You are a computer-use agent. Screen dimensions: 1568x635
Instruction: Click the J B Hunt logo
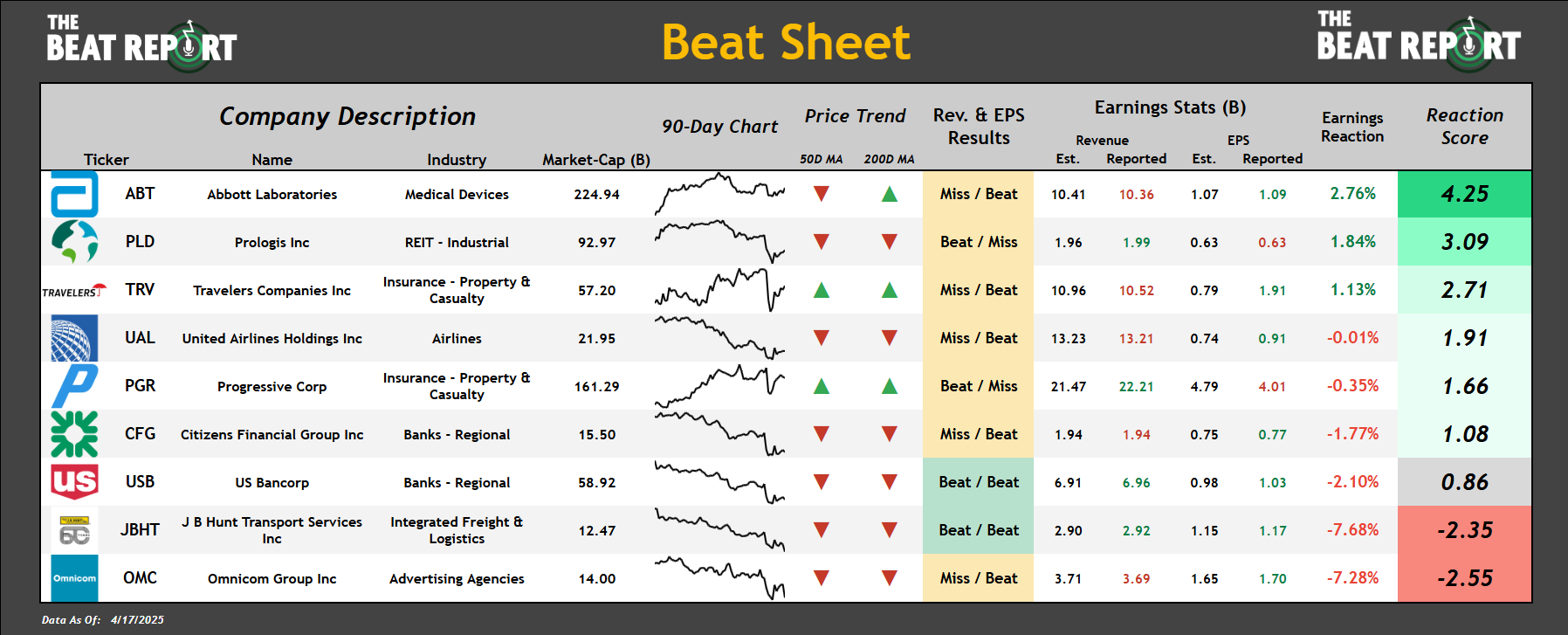74,530
